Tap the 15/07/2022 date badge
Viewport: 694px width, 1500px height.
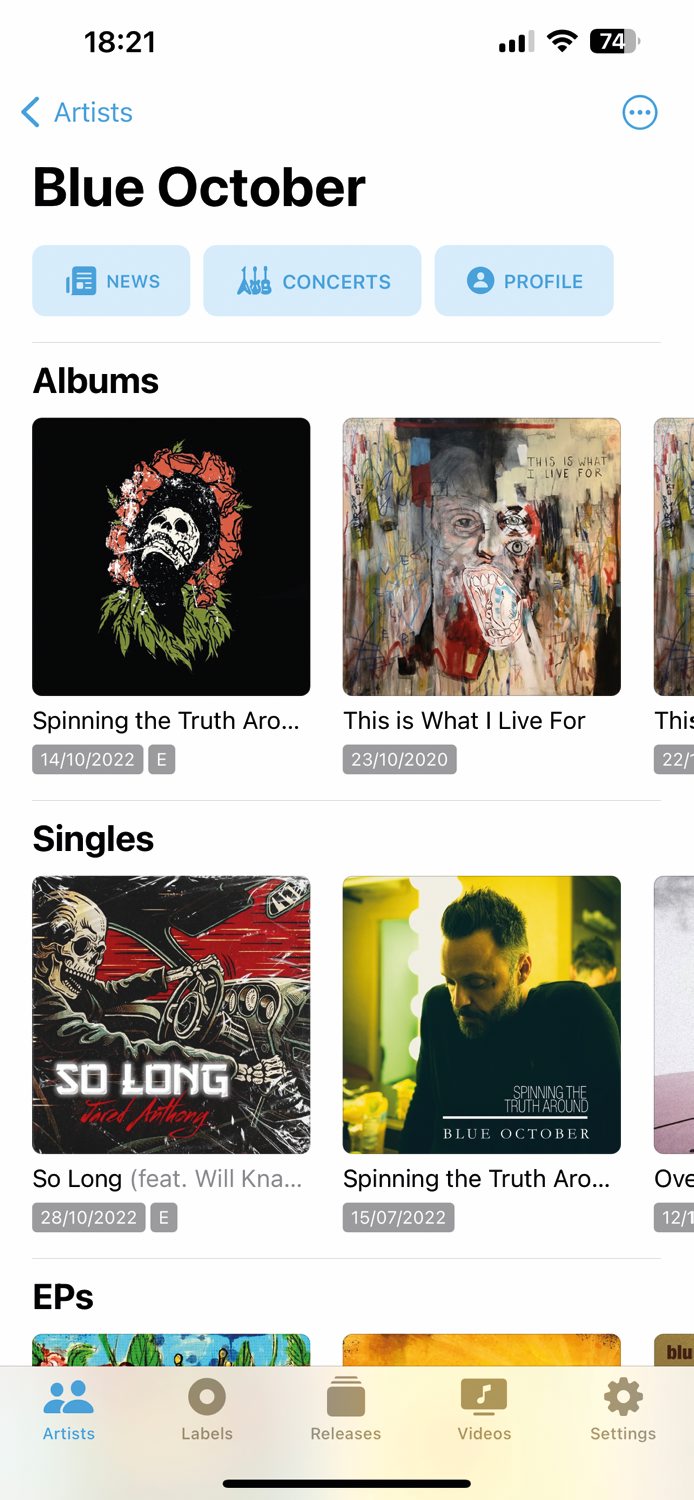(399, 1217)
